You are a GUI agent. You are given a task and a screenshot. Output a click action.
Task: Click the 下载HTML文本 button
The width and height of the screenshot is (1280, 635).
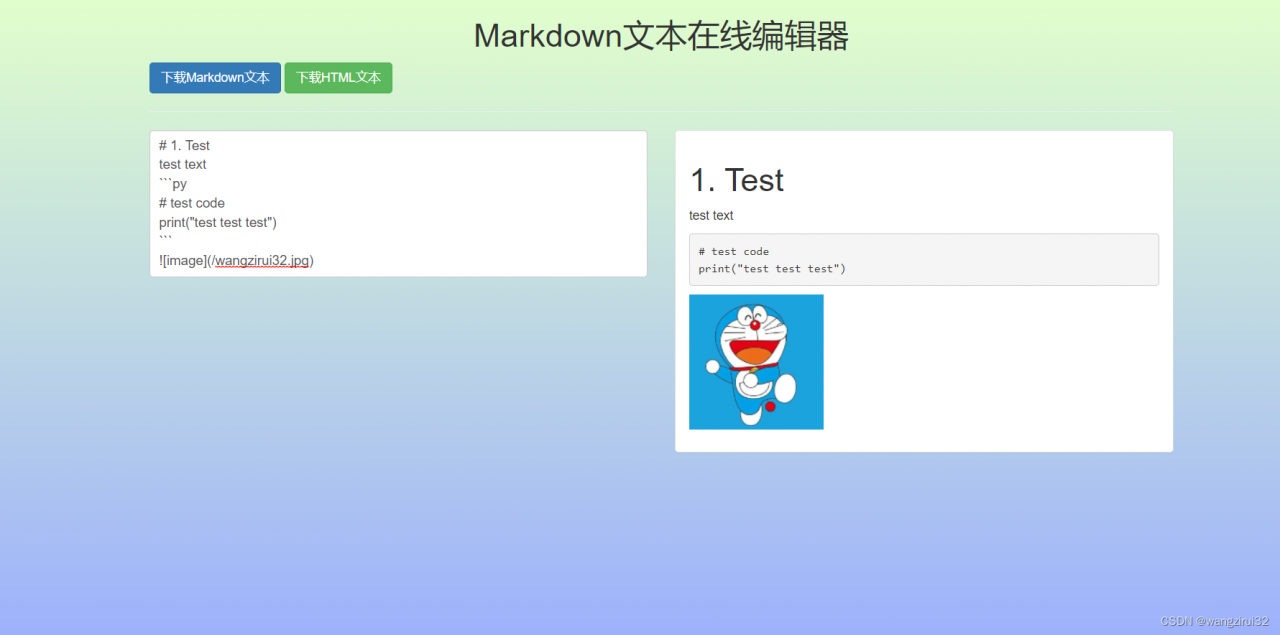[338, 77]
